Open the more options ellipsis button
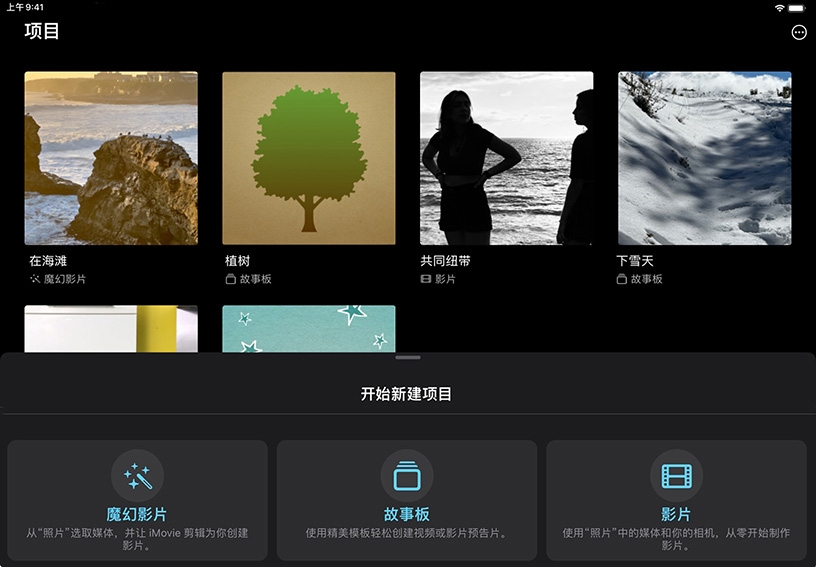This screenshot has height=567, width=816. pos(798,32)
